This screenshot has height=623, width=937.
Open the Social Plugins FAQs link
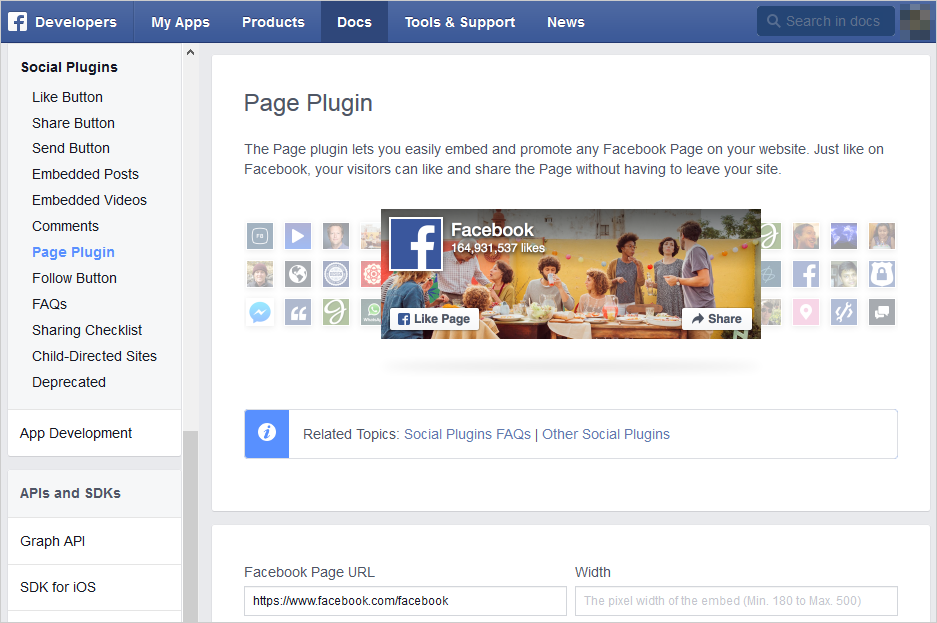click(467, 434)
